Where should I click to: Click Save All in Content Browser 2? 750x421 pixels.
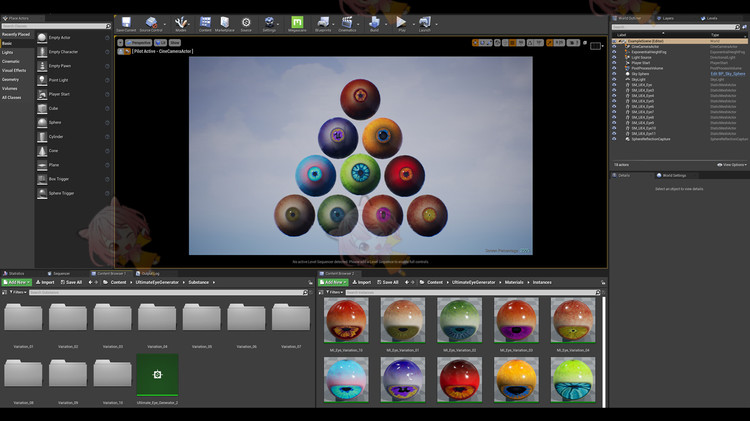(x=388, y=282)
